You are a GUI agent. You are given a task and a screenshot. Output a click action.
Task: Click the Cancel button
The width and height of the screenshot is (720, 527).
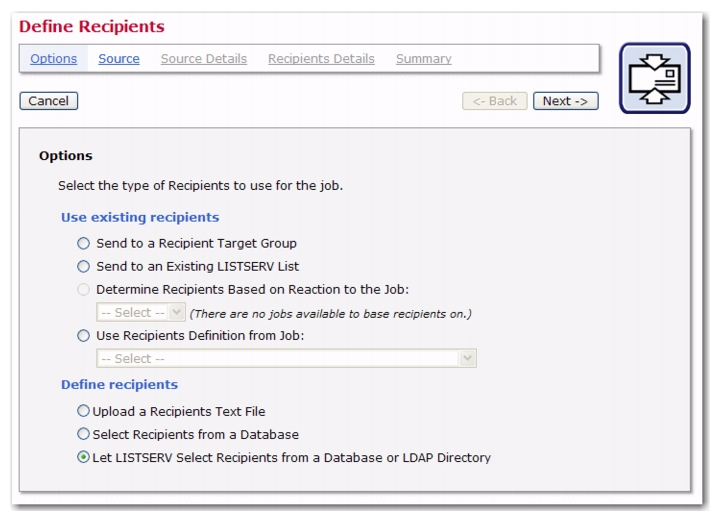(49, 101)
